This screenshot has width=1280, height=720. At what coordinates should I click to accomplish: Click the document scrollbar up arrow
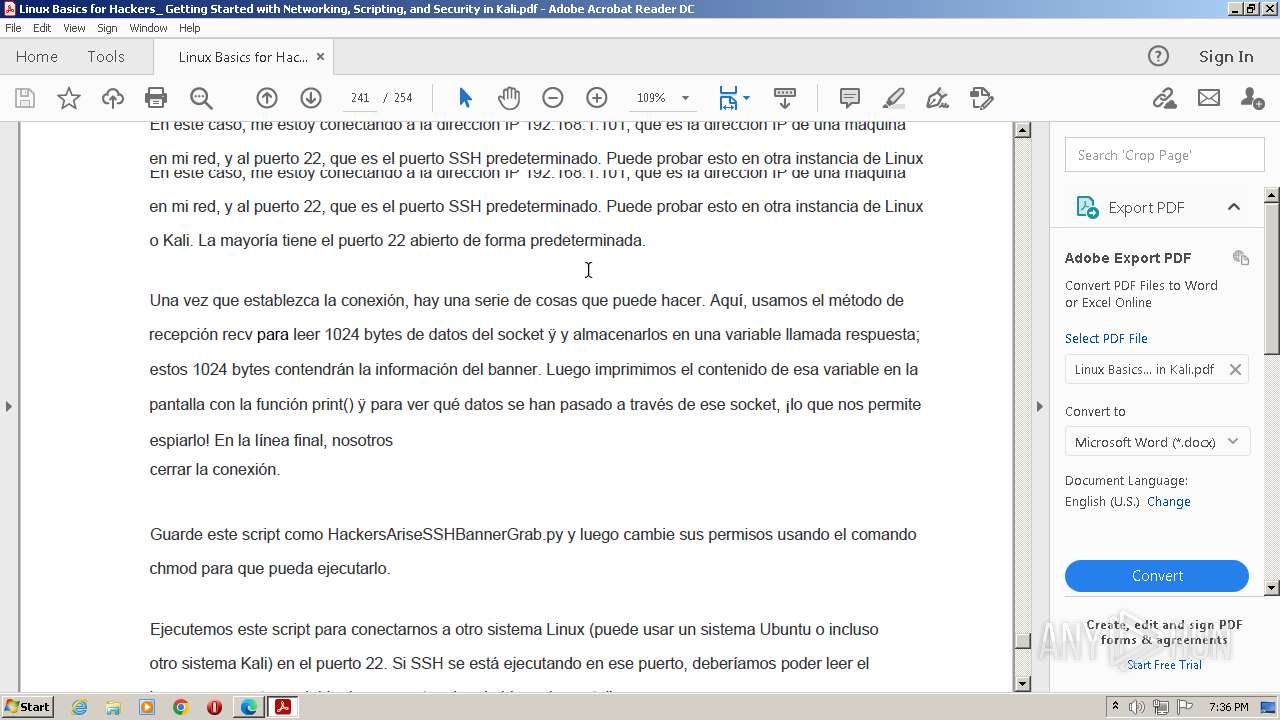point(1022,130)
